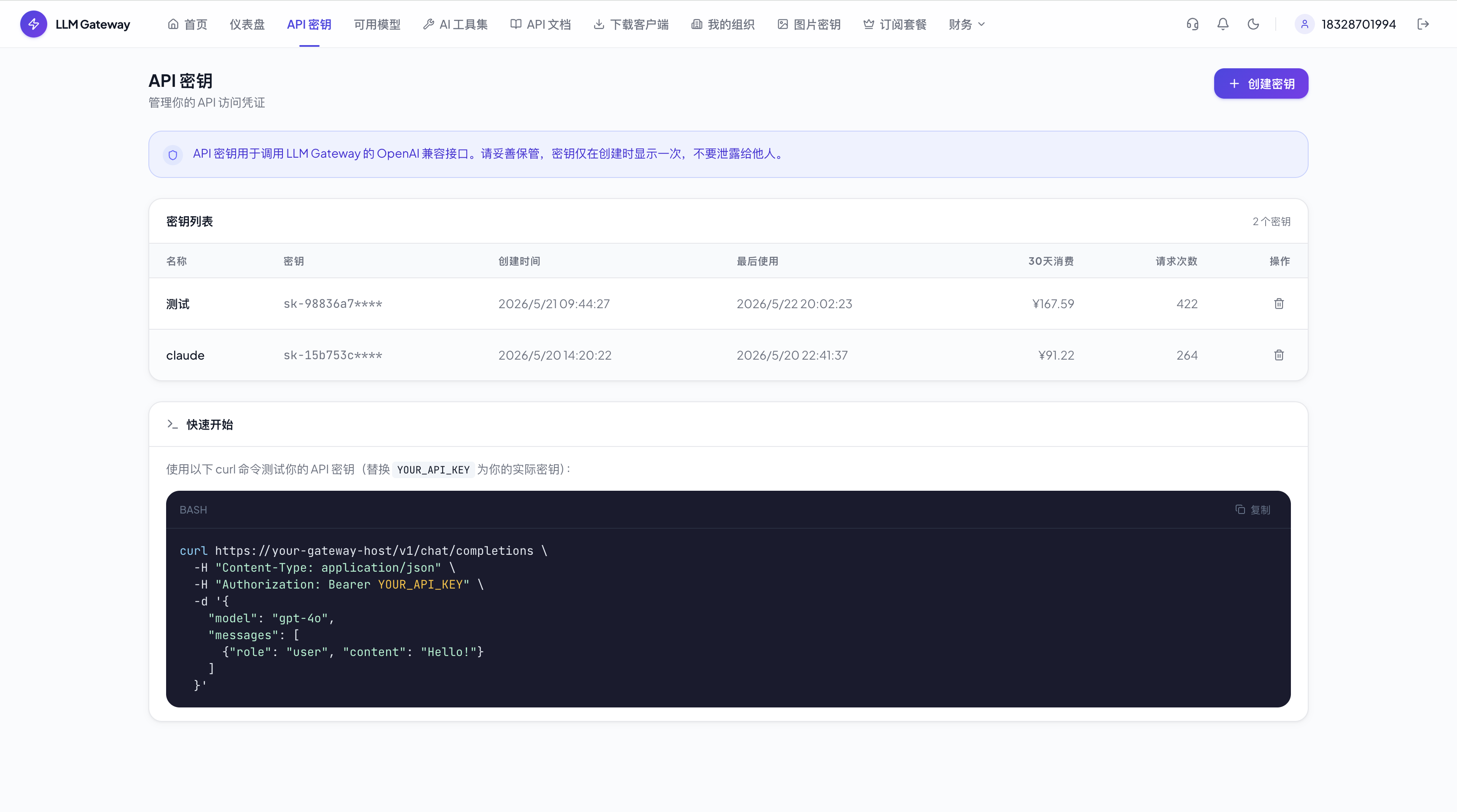Click request count 264
1457x812 pixels.
pyautogui.click(x=1187, y=355)
